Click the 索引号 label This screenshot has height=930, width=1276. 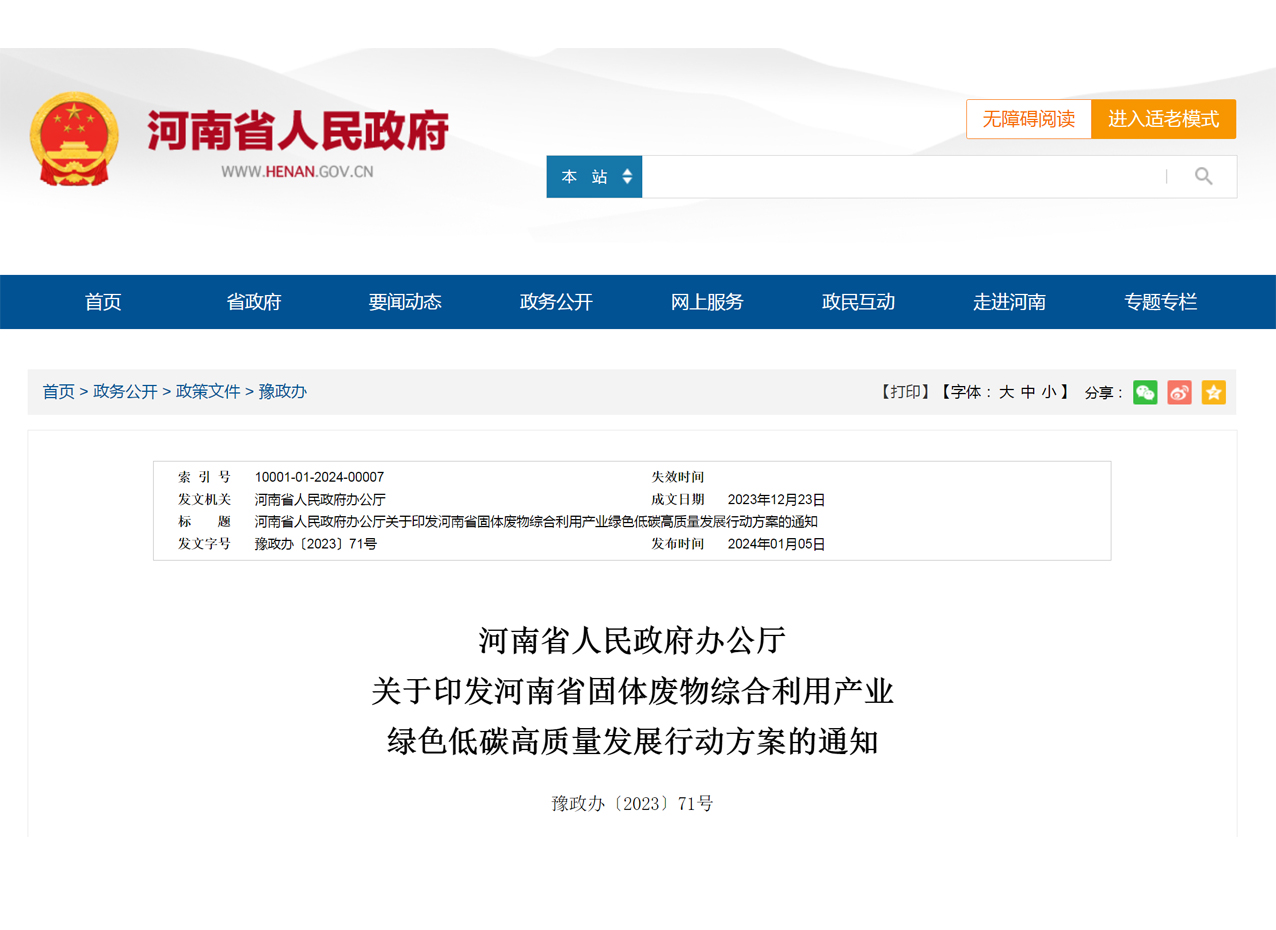(x=204, y=477)
